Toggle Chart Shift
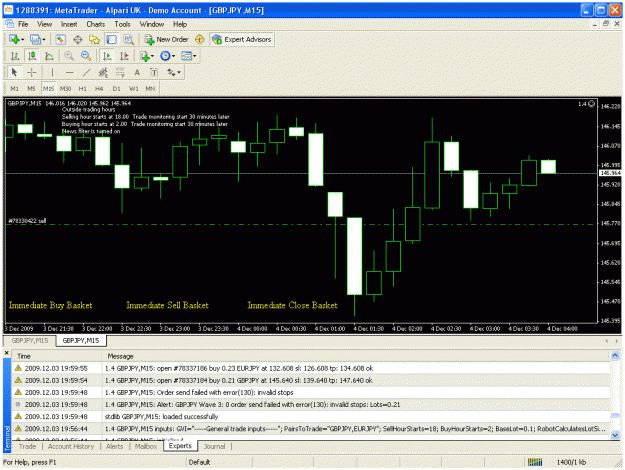This screenshot has width=625, height=470. 124,56
